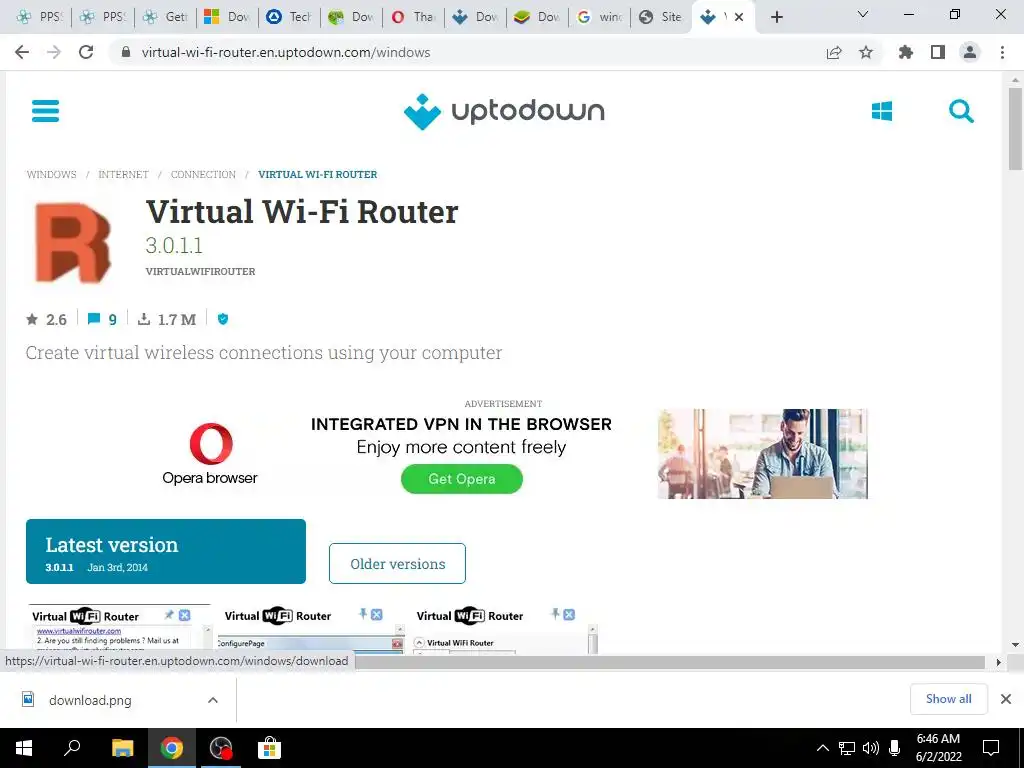Viewport: 1024px width, 768px height.
Task: Switch to the Tech tab
Action: click(x=289, y=17)
